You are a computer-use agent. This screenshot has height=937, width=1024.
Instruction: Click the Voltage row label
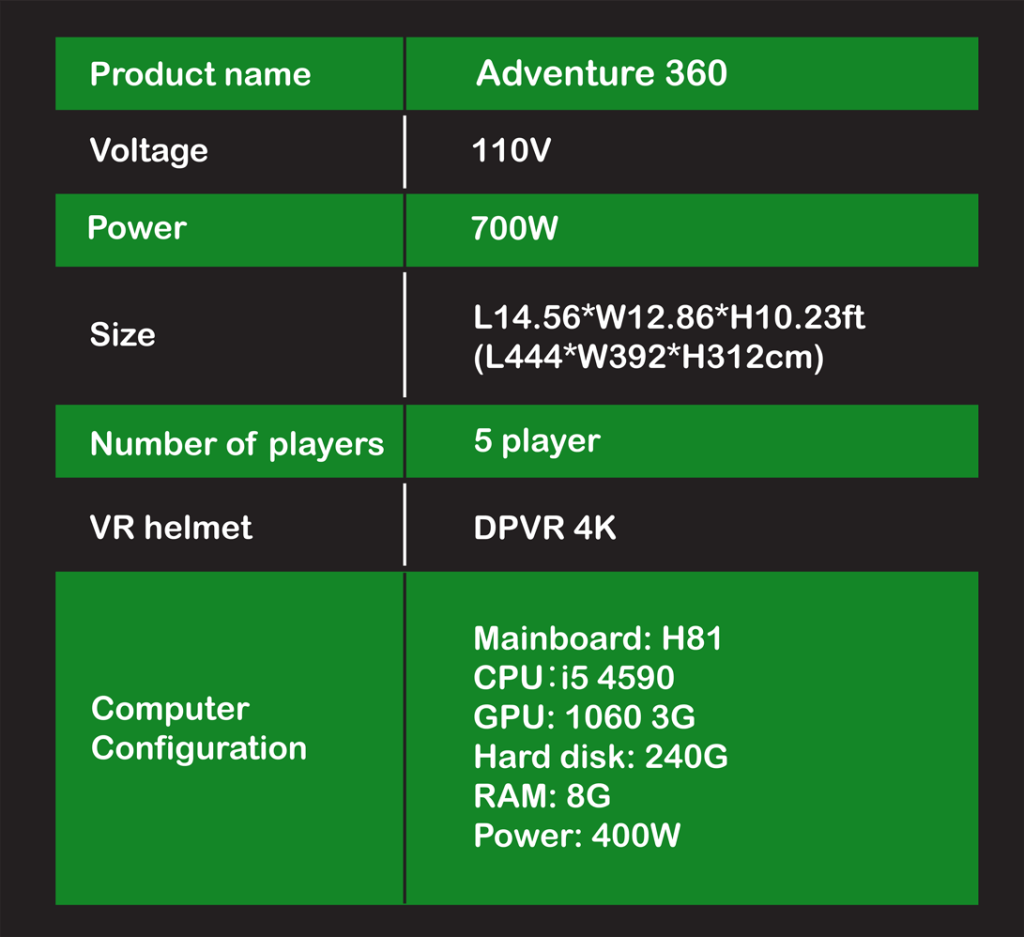pyautogui.click(x=149, y=151)
